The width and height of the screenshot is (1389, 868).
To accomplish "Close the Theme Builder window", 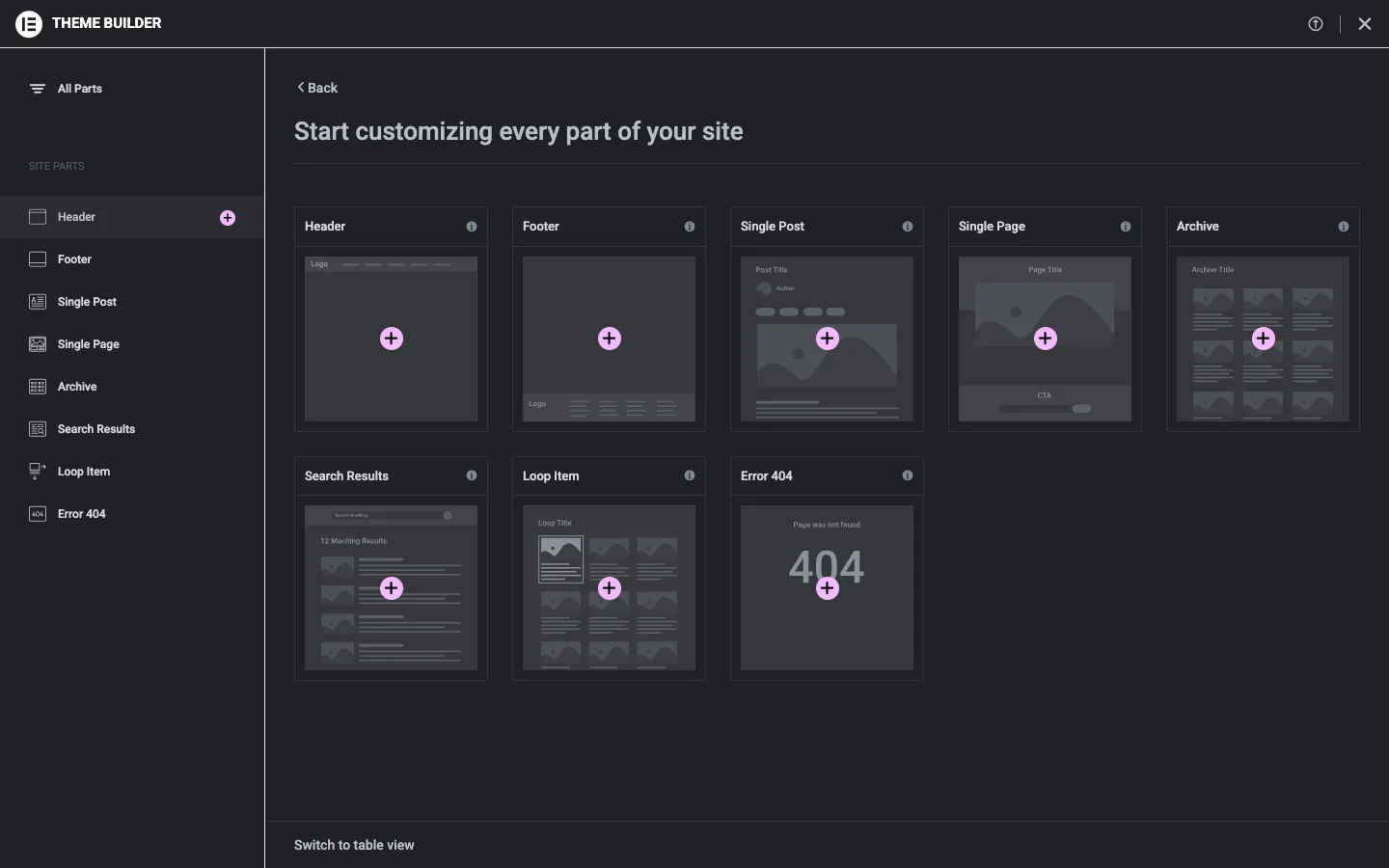I will (1365, 24).
